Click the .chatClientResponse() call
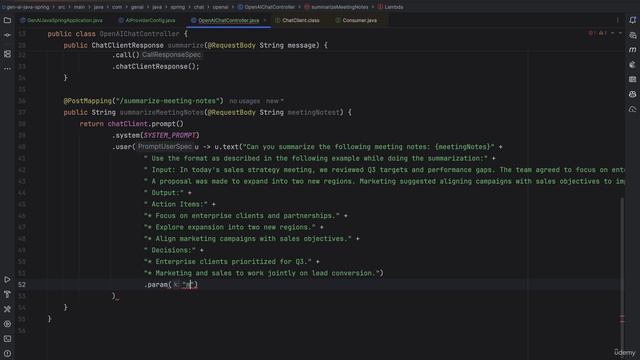Viewport: 640px width, 360px height. coord(156,67)
